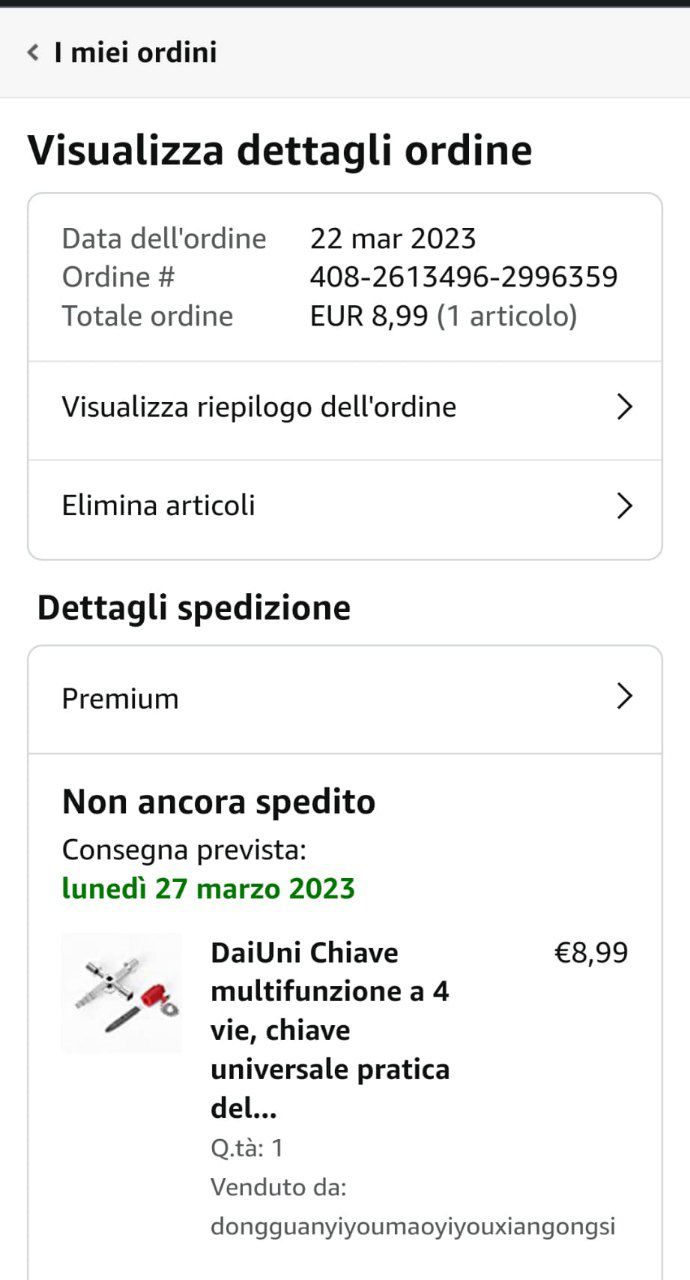Open the Premium shipping row
The height and width of the screenshot is (1280, 690).
coord(345,698)
